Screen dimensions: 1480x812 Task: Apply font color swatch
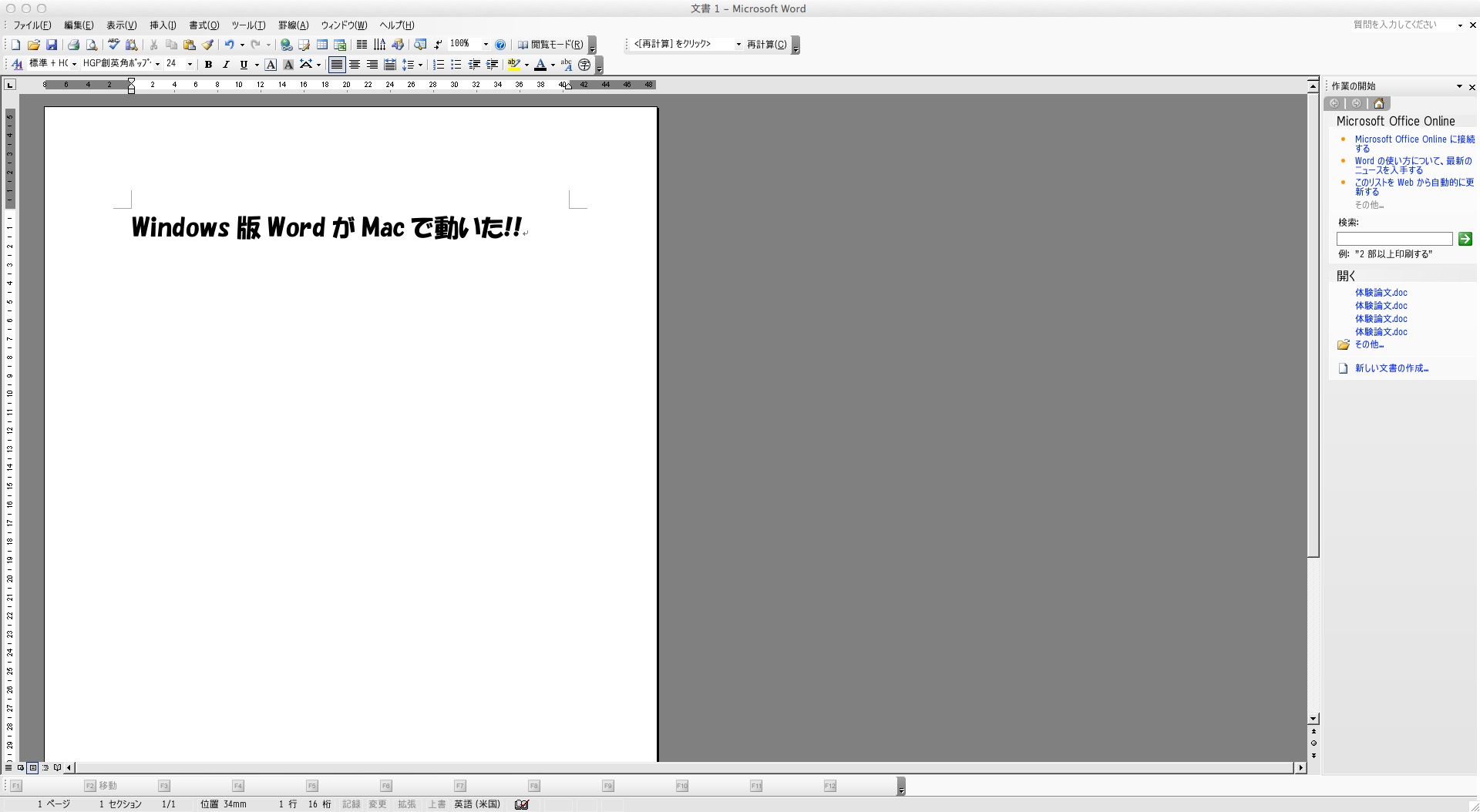coord(541,65)
